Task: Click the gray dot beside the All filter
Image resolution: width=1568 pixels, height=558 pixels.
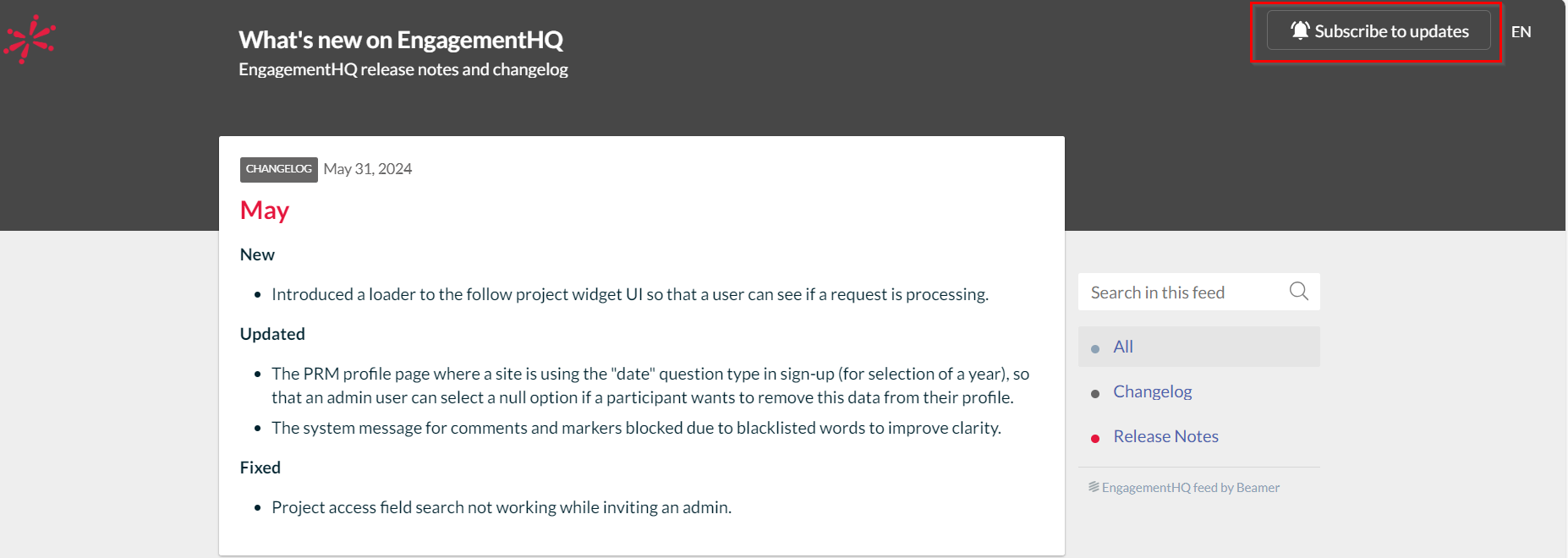Action: (1095, 348)
